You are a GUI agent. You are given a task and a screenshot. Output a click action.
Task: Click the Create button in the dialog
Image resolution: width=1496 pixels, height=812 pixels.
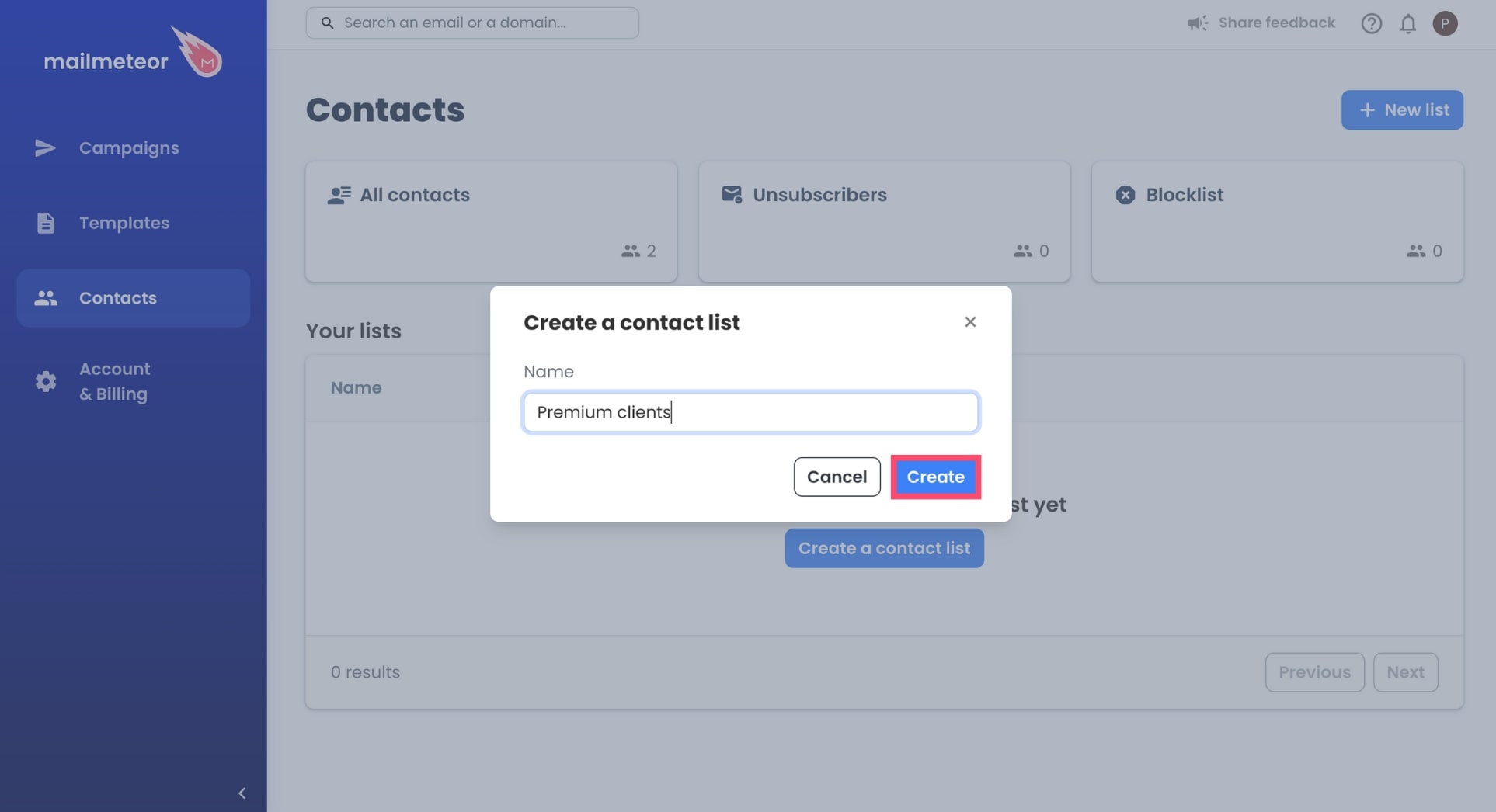pos(935,477)
